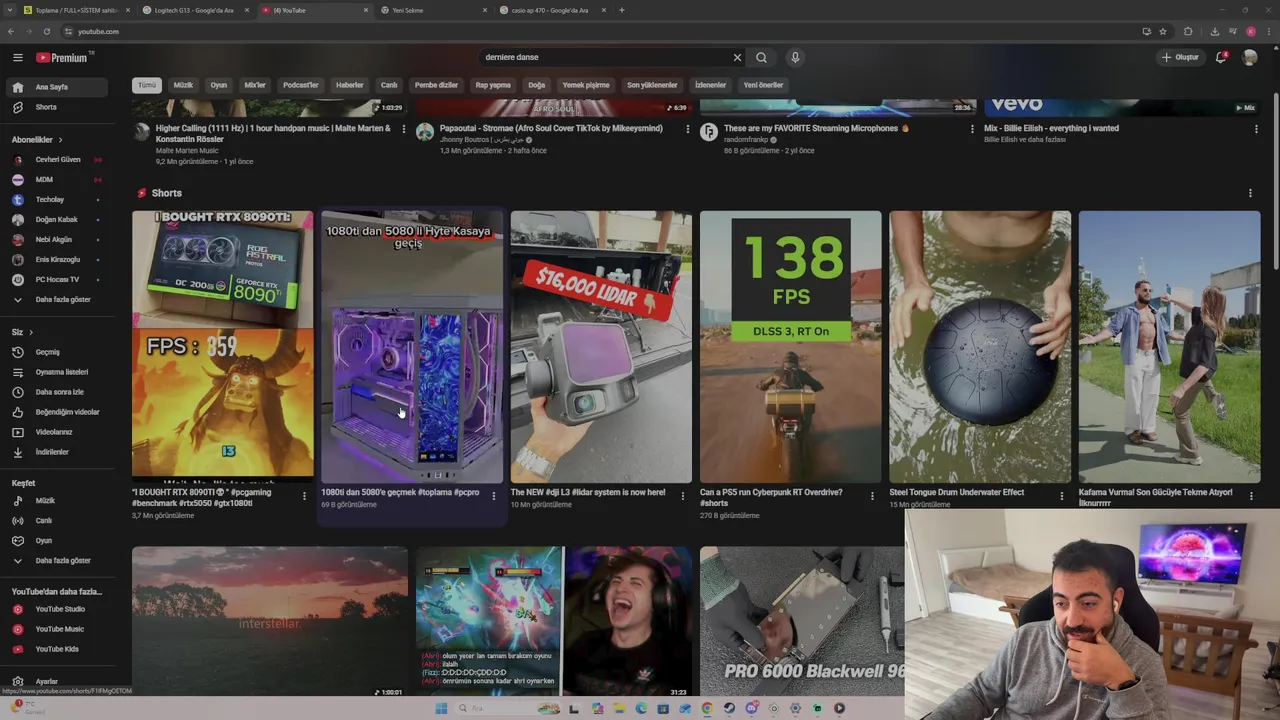Image resolution: width=1280 pixels, height=720 pixels.
Task: Clear the search box with the X
Action: (737, 58)
